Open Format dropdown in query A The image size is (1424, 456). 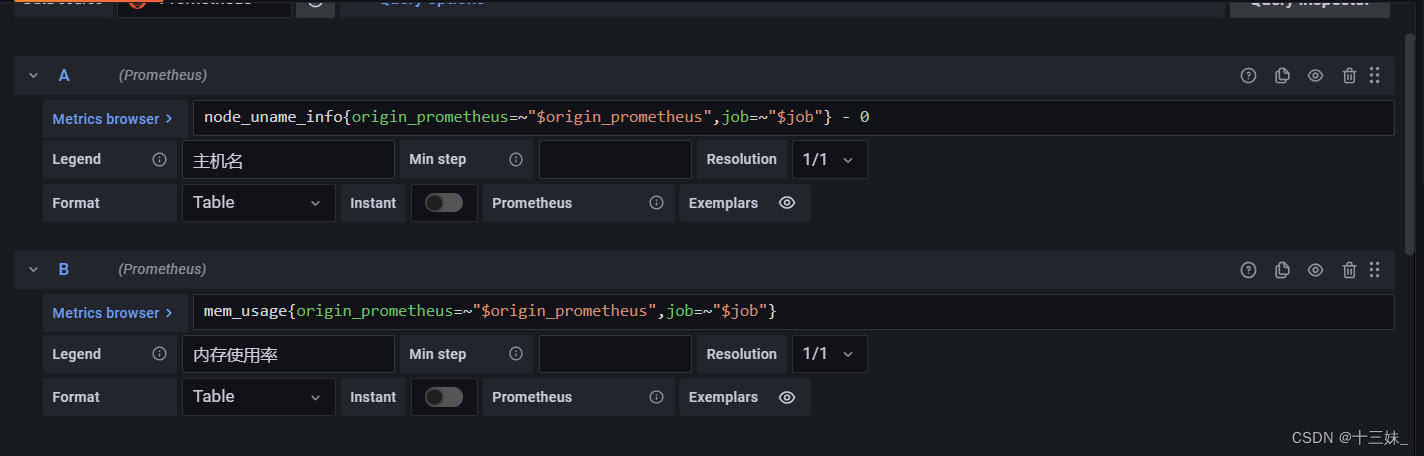[258, 203]
